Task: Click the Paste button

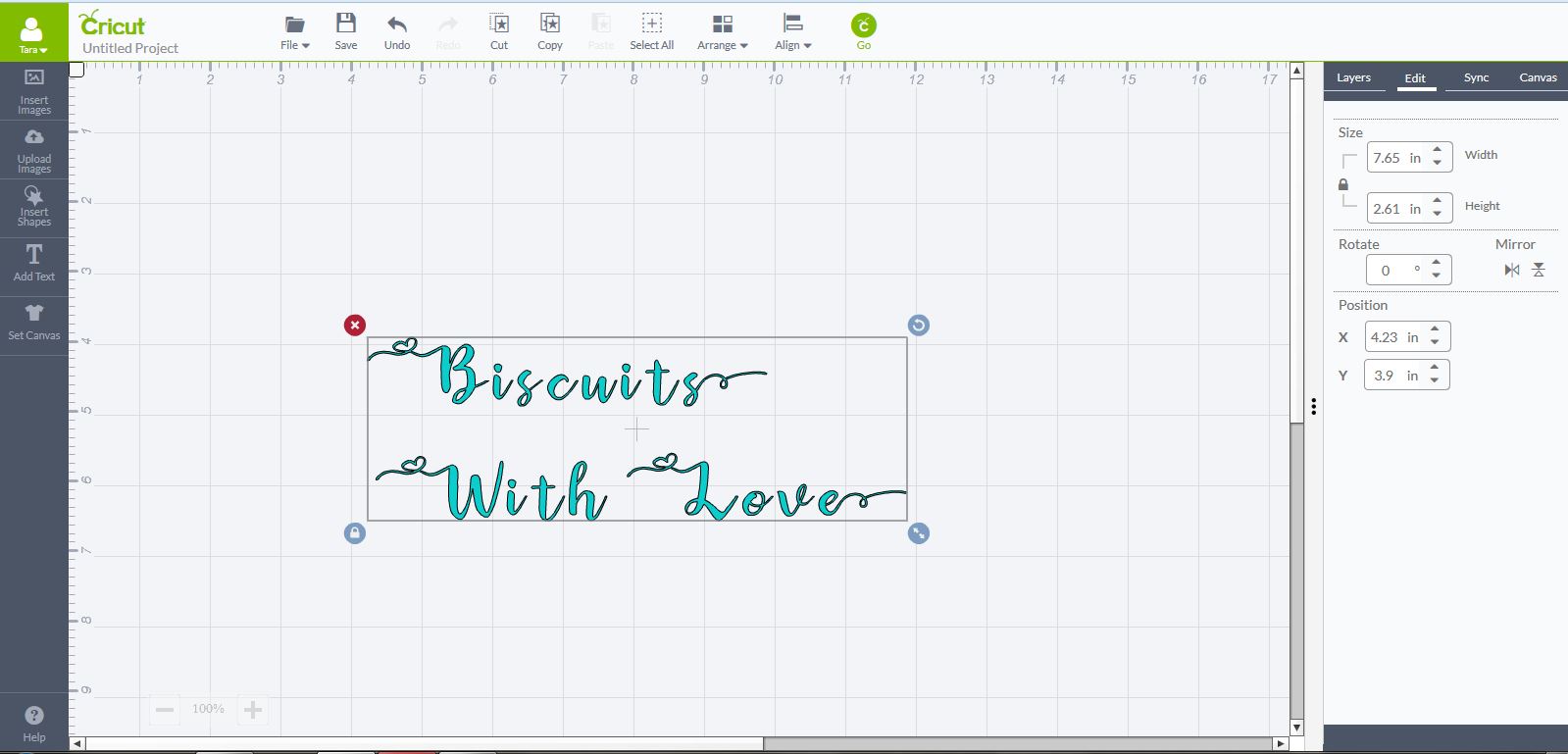Action: (601, 32)
